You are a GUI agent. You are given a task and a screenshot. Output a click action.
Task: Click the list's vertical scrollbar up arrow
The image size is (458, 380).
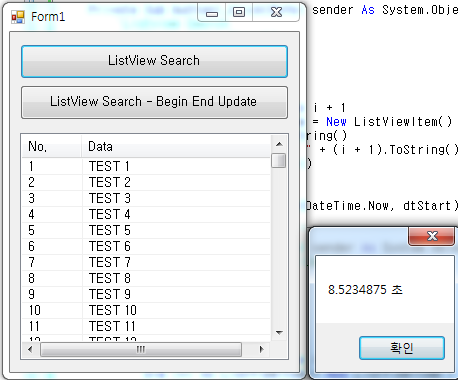[x=279, y=144]
